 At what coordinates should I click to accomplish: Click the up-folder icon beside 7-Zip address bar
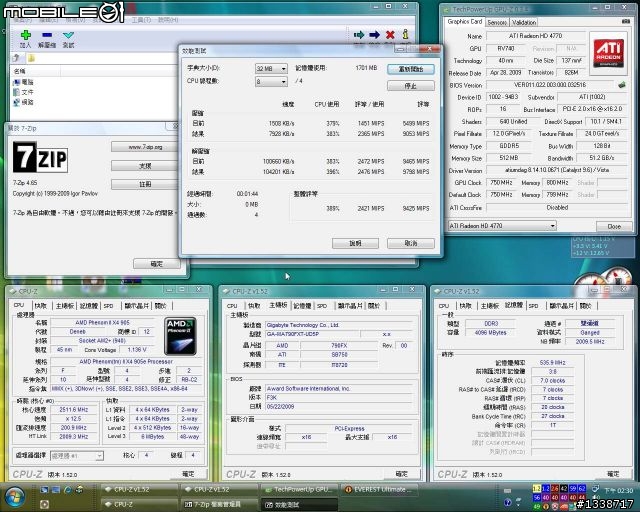pyautogui.click(x=17, y=58)
